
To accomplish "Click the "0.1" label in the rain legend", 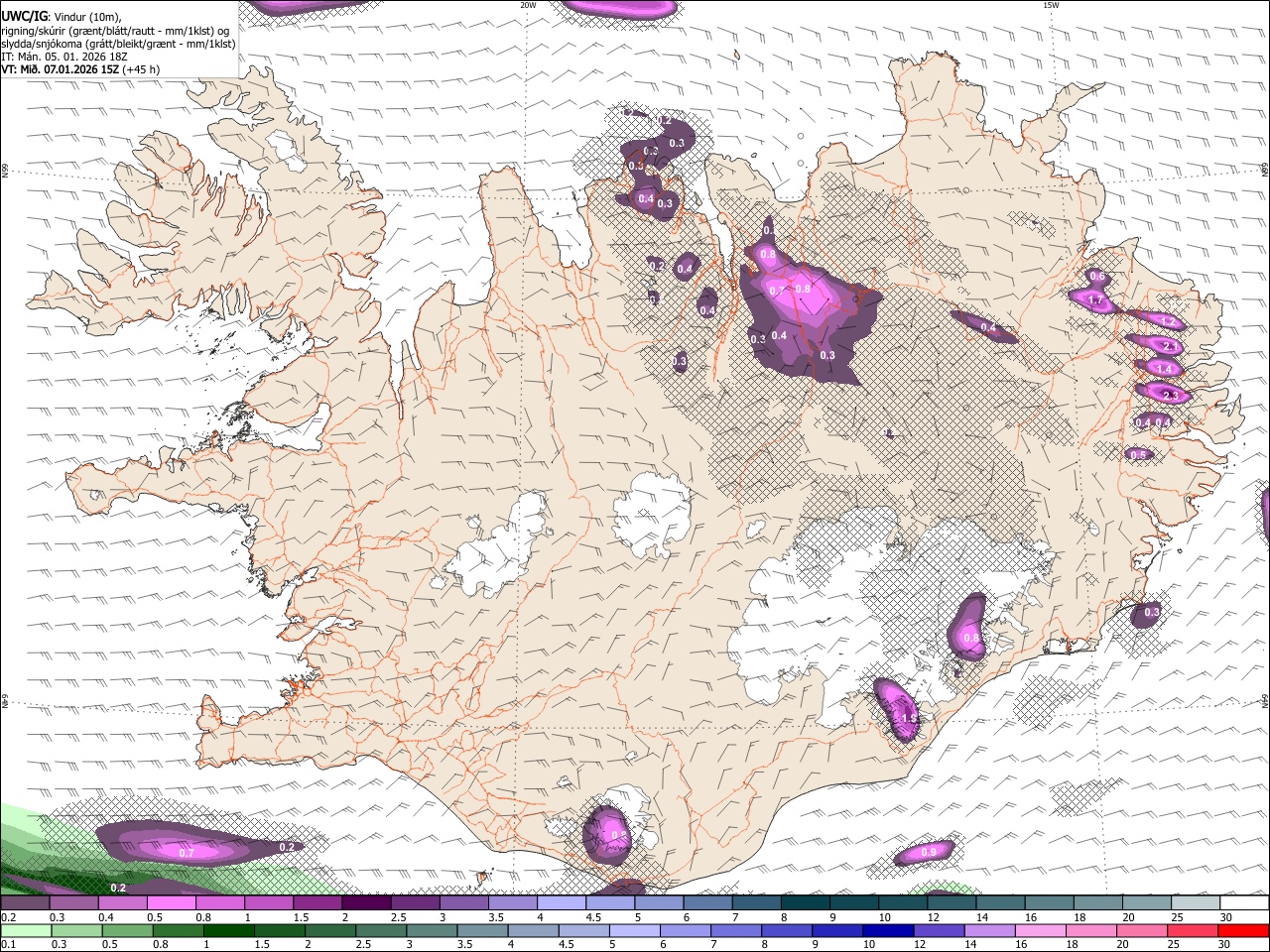I will pyautogui.click(x=7, y=944).
